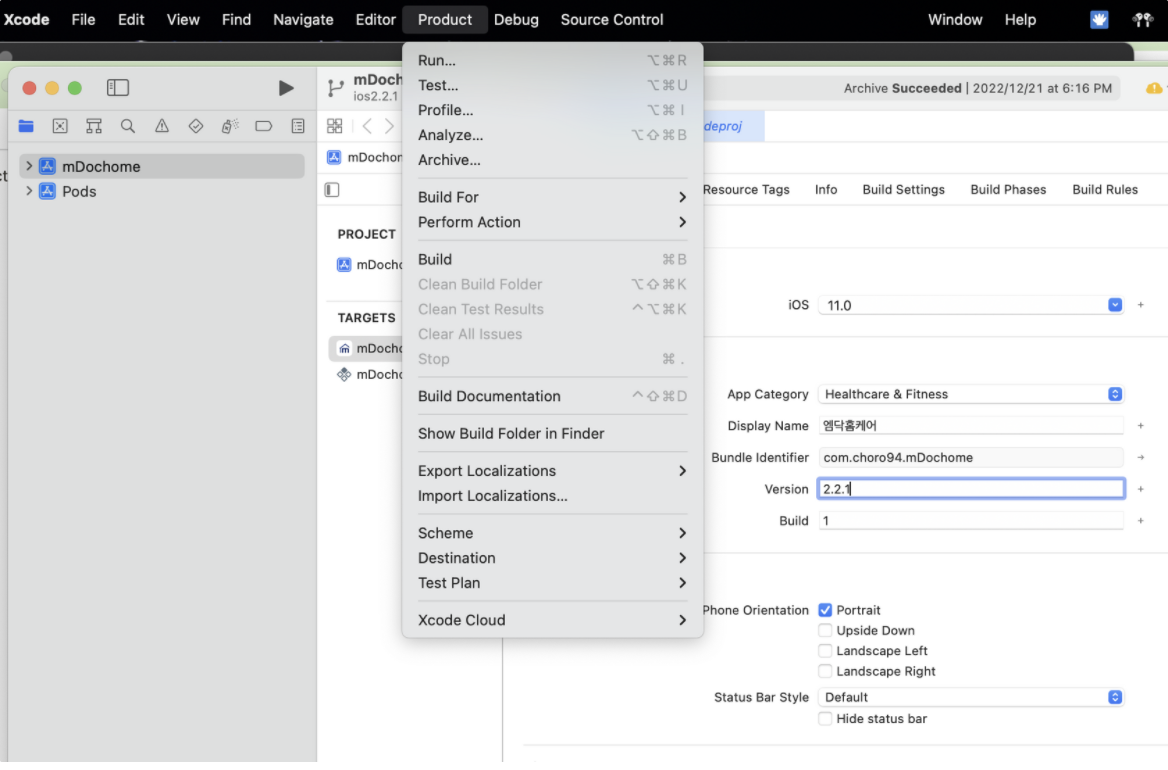Go forward with the right arrow
Screen dimensions: 1168x770
[x=389, y=126]
